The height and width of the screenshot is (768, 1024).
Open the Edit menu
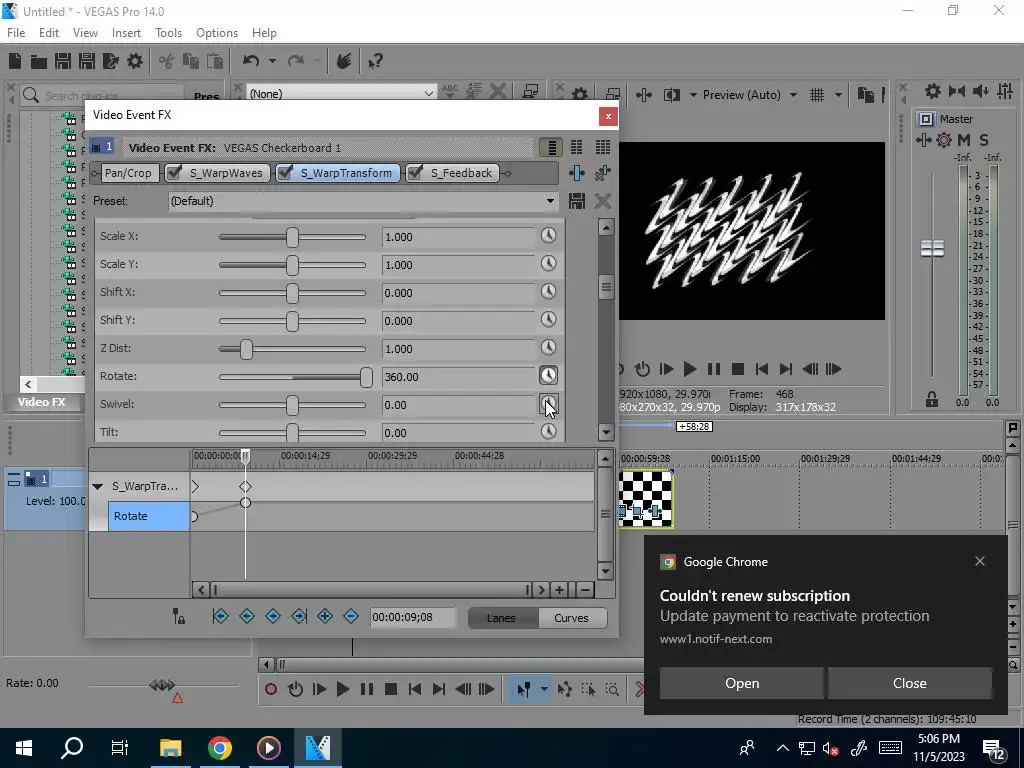coord(49,33)
